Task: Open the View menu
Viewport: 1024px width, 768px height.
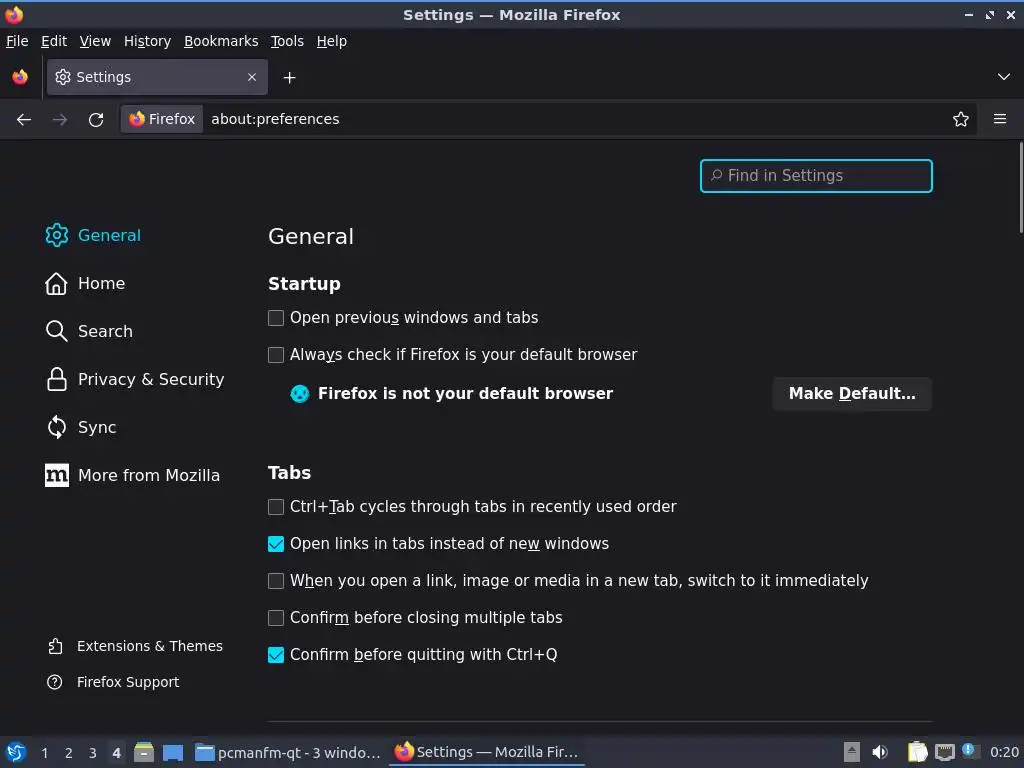Action: coord(95,41)
